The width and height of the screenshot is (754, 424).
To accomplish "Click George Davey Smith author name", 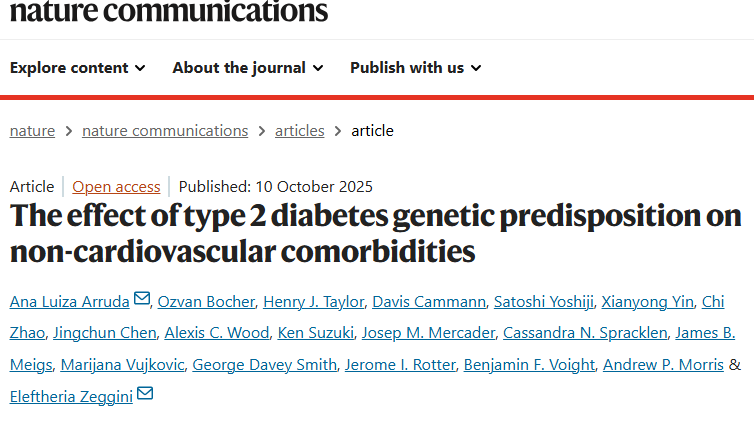I will pos(264,365).
